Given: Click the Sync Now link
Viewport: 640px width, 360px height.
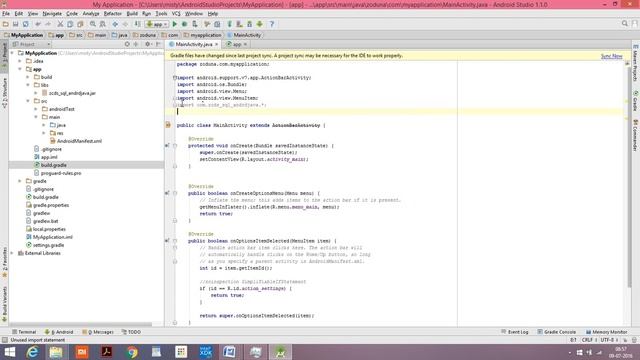Looking at the screenshot, I should coord(611,56).
